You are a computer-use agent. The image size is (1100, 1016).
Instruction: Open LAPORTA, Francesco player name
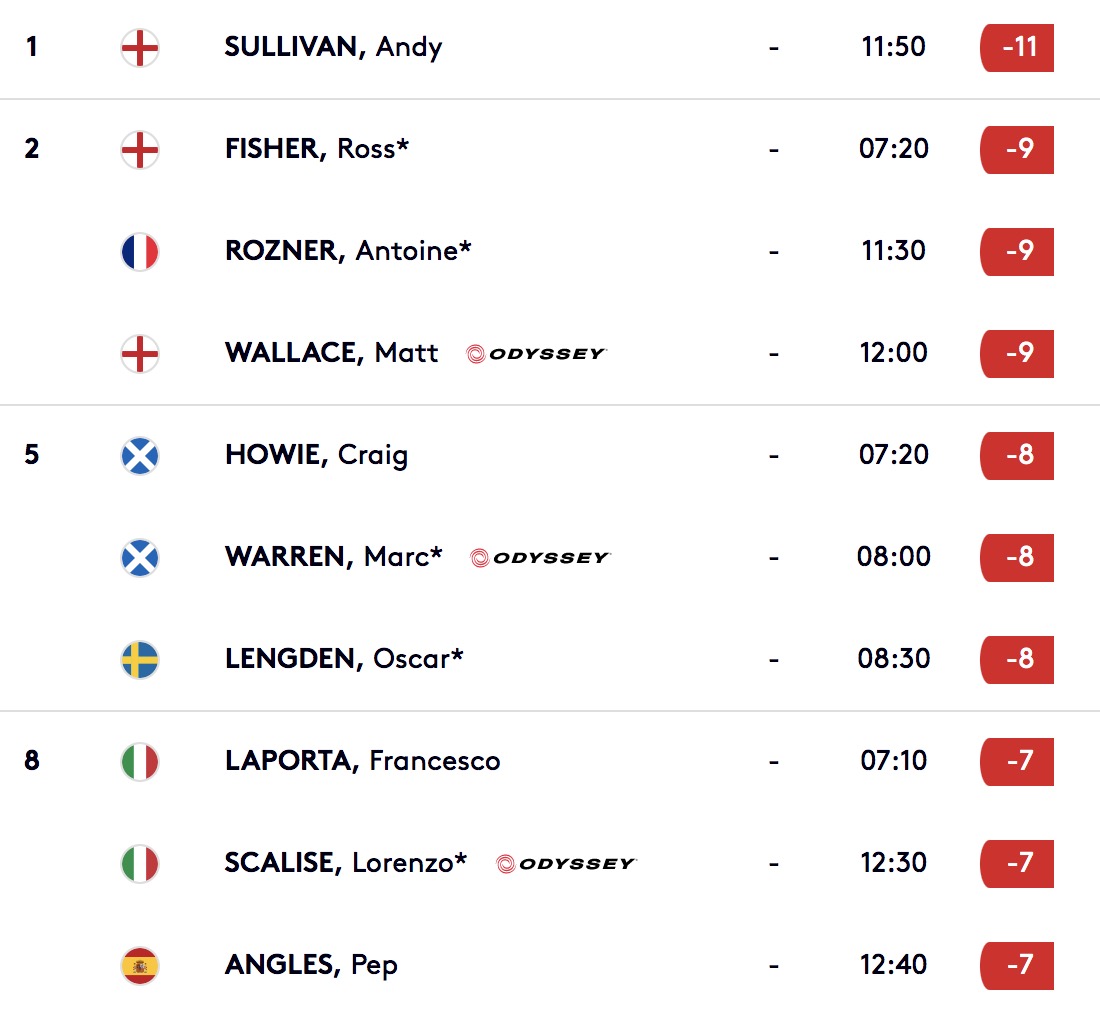point(363,761)
